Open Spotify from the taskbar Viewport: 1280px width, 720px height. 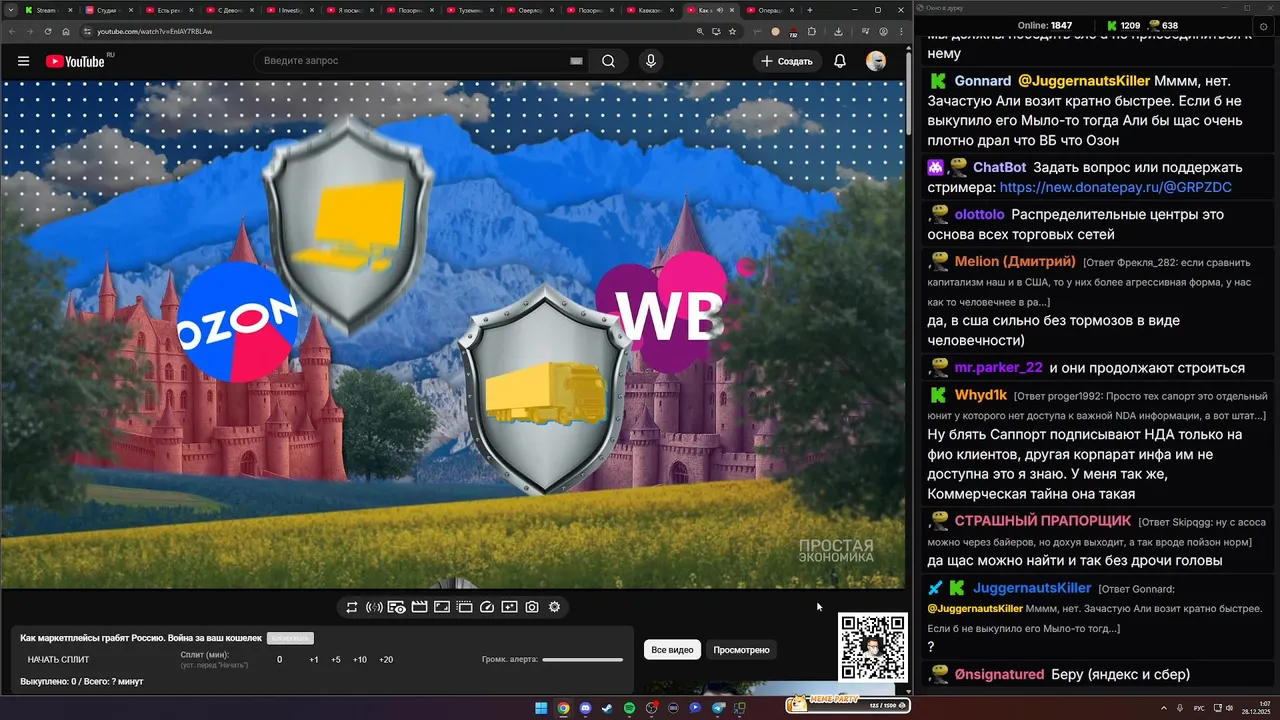(629, 708)
